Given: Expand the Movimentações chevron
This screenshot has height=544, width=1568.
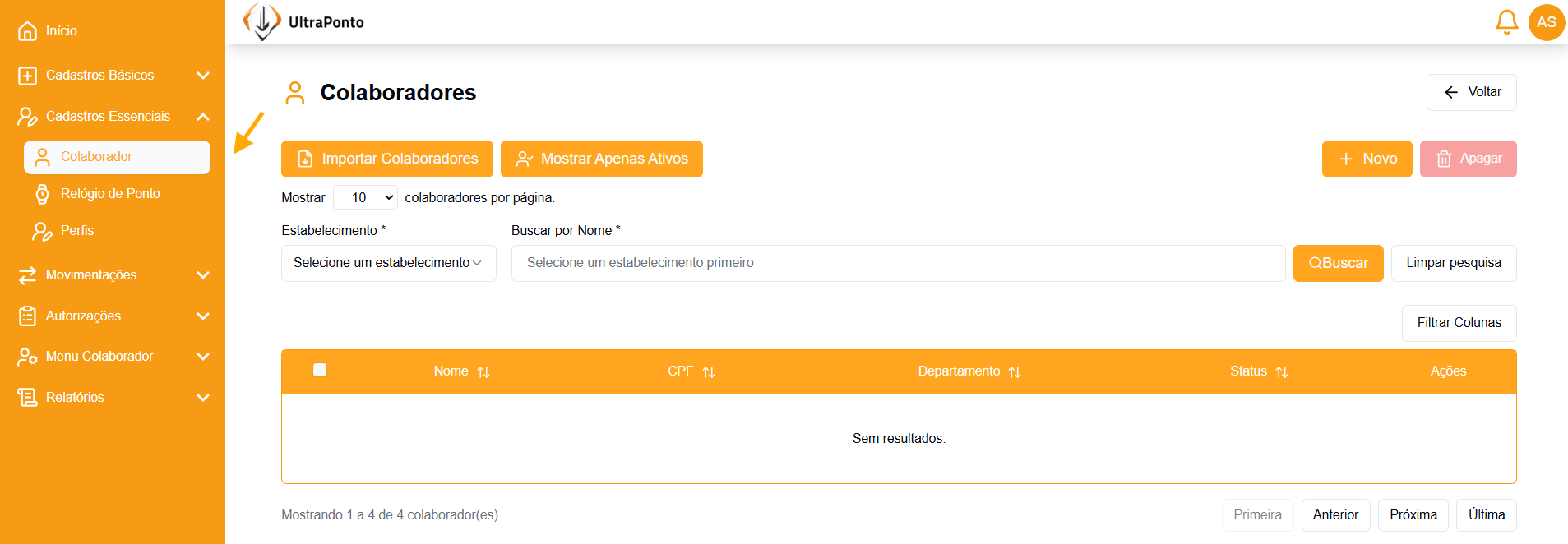Looking at the screenshot, I should pos(203,275).
